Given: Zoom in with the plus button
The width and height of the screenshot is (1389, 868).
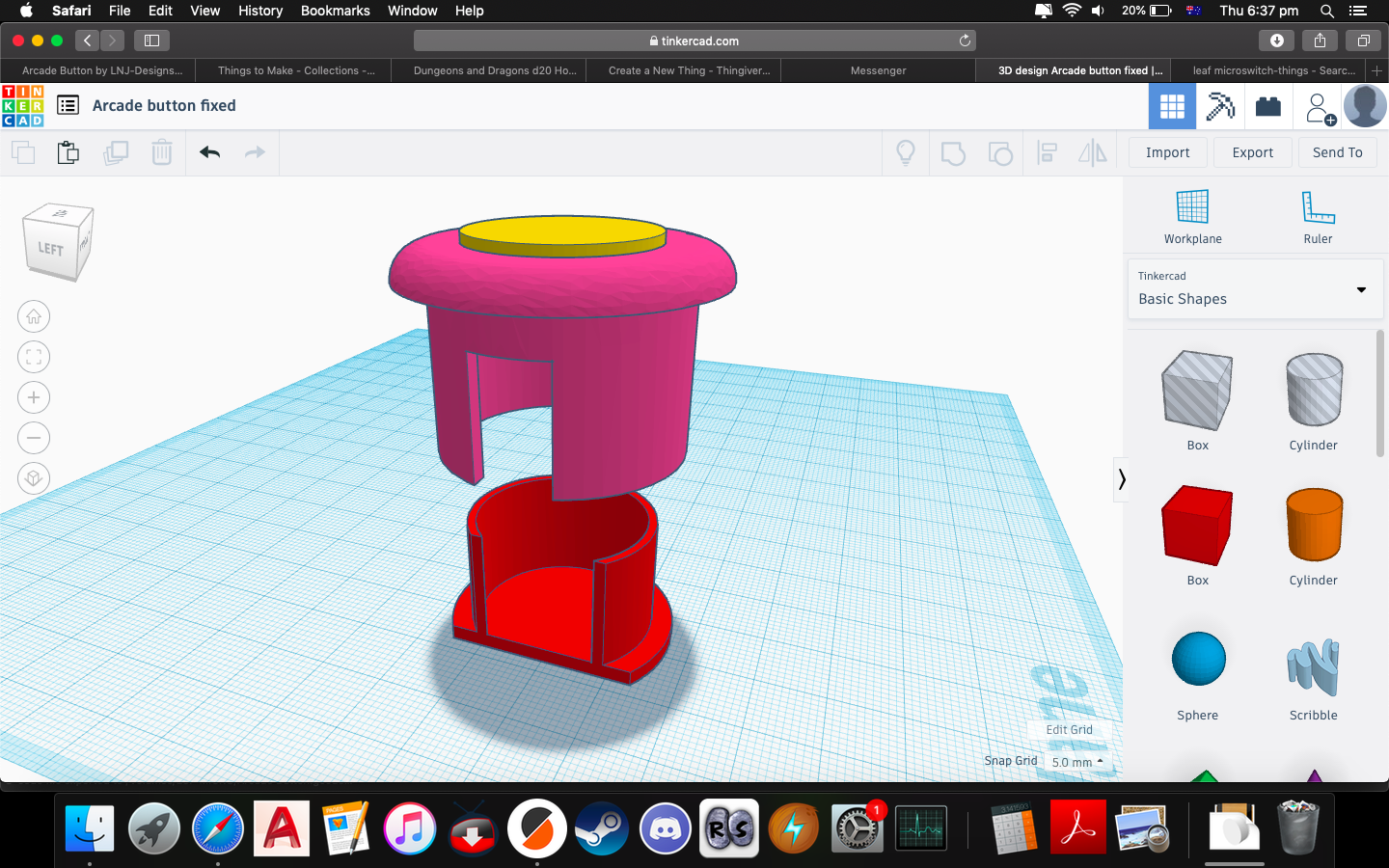Looking at the screenshot, I should click(x=34, y=397).
